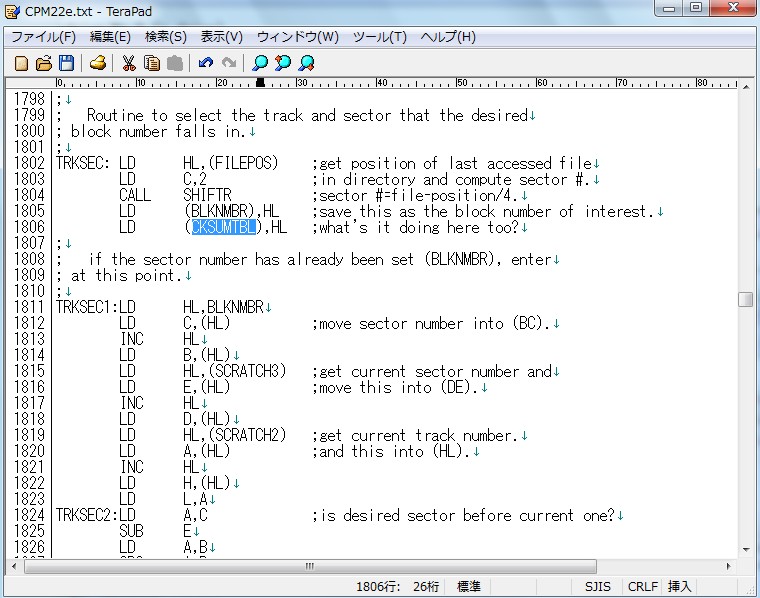Viewport: 760px width, 598px height.
Task: Open the 編集(E) menu
Action: click(x=110, y=37)
